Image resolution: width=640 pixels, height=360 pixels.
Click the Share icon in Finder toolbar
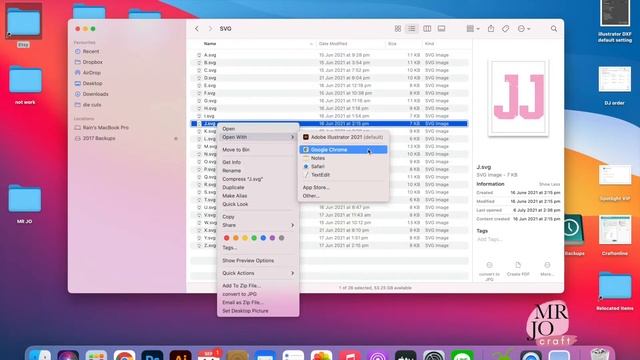491,29
